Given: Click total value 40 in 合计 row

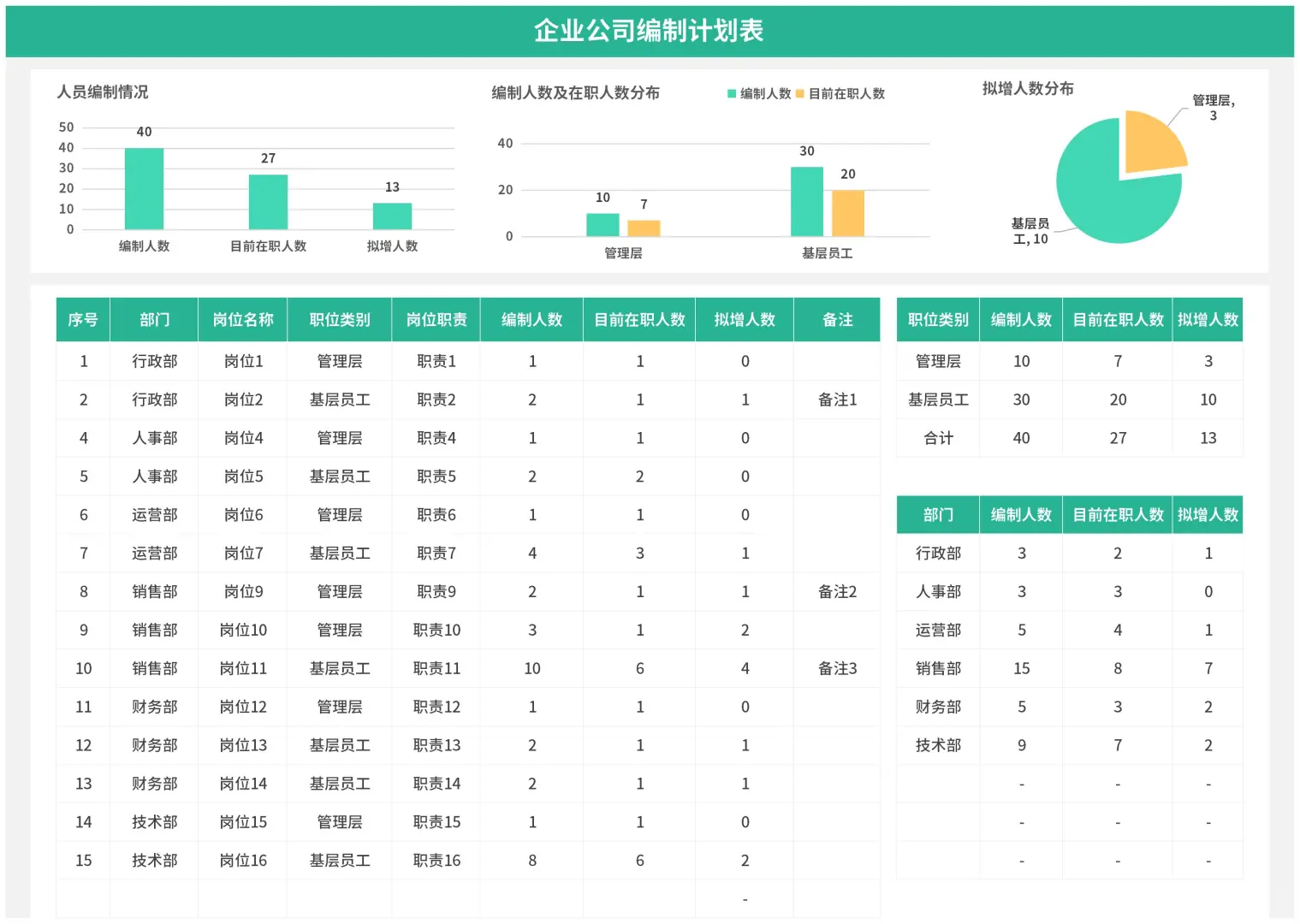Looking at the screenshot, I should tap(1021, 438).
